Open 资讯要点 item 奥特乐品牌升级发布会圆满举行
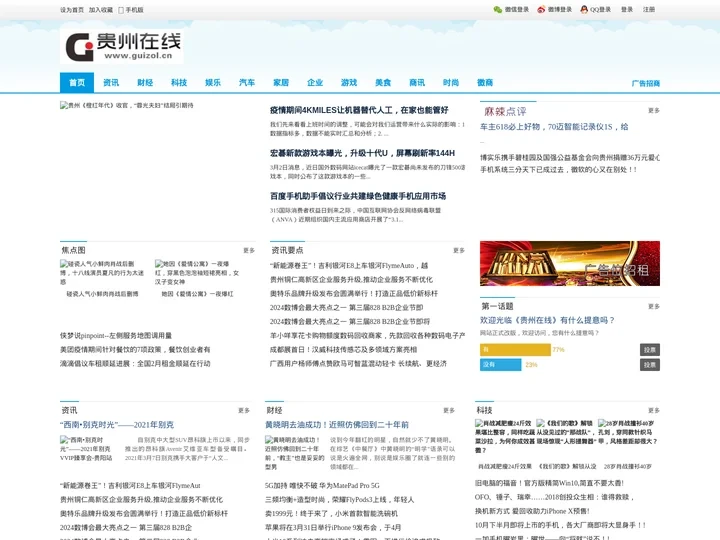The width and height of the screenshot is (720, 540). [354, 294]
